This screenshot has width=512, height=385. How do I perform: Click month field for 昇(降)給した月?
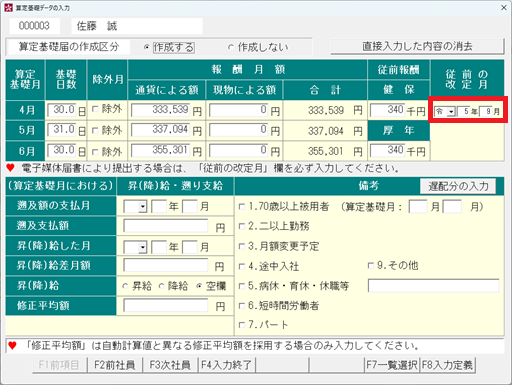[190, 247]
